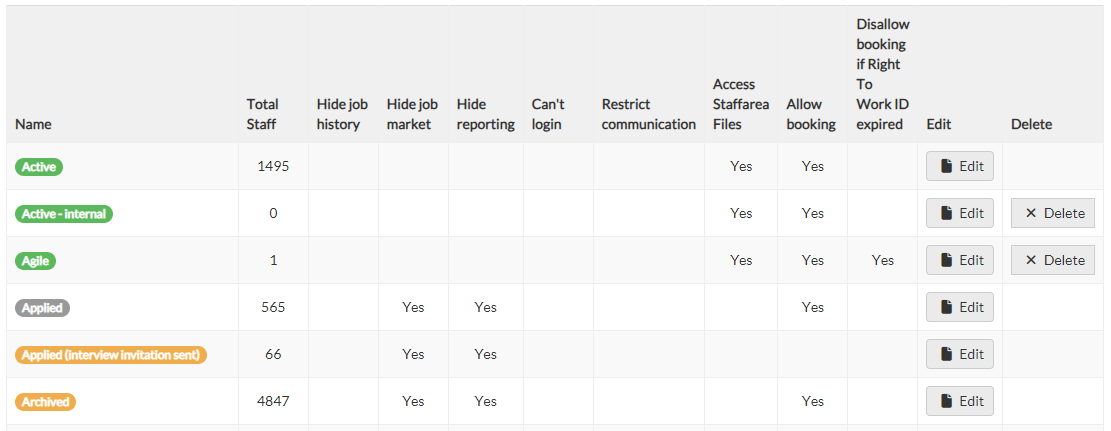Click the orange Archived status badge
1111x431 pixels.
pyautogui.click(x=45, y=402)
